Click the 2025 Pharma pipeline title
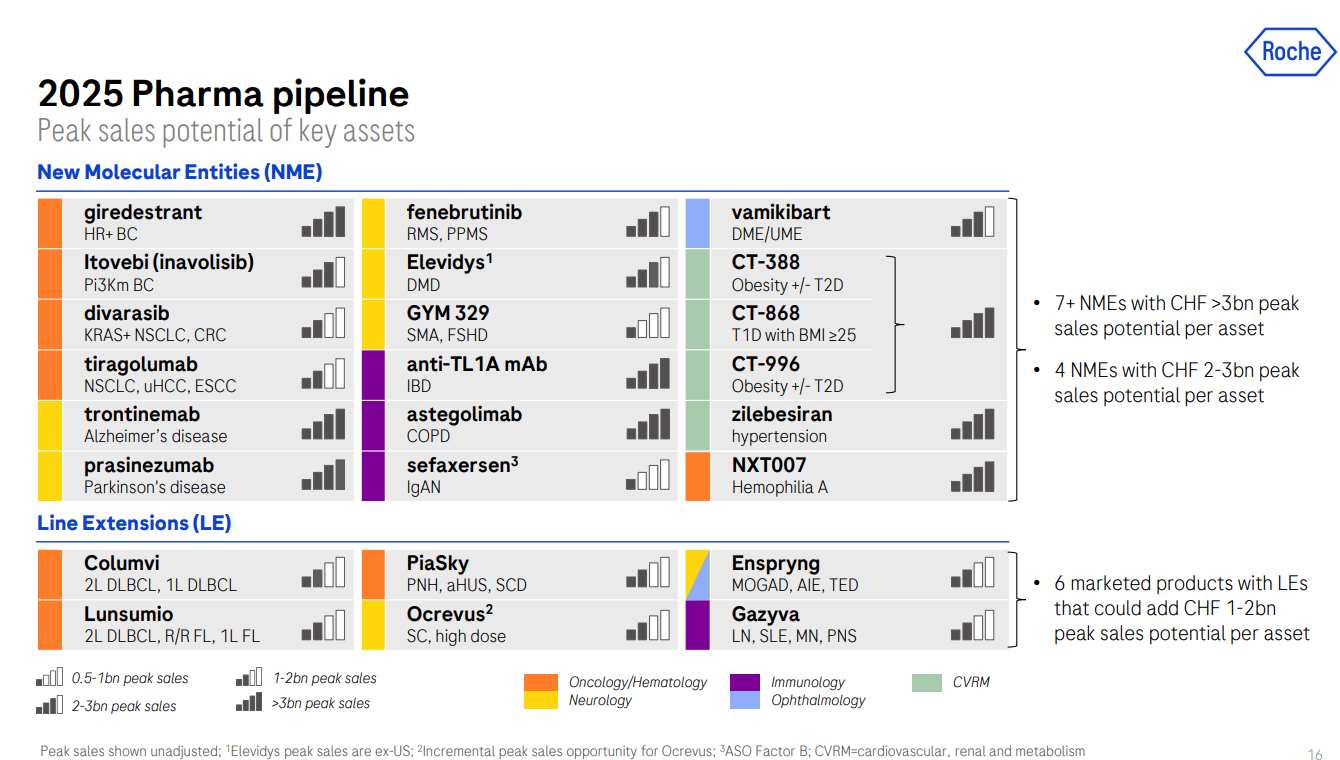 point(224,94)
